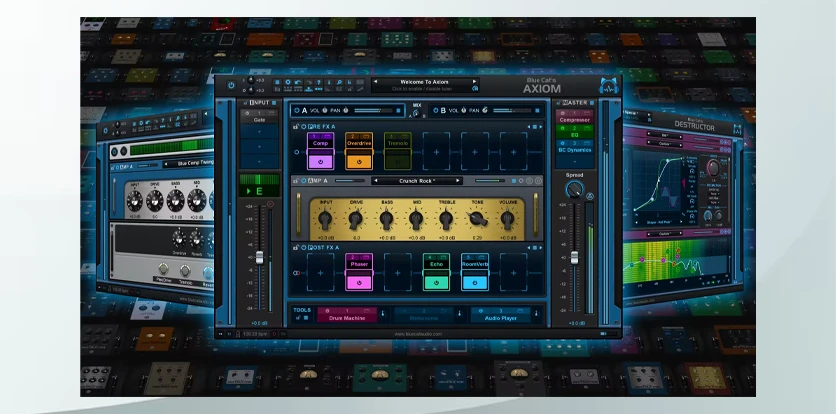Toggle the tuner icon in preset display

coord(475,89)
